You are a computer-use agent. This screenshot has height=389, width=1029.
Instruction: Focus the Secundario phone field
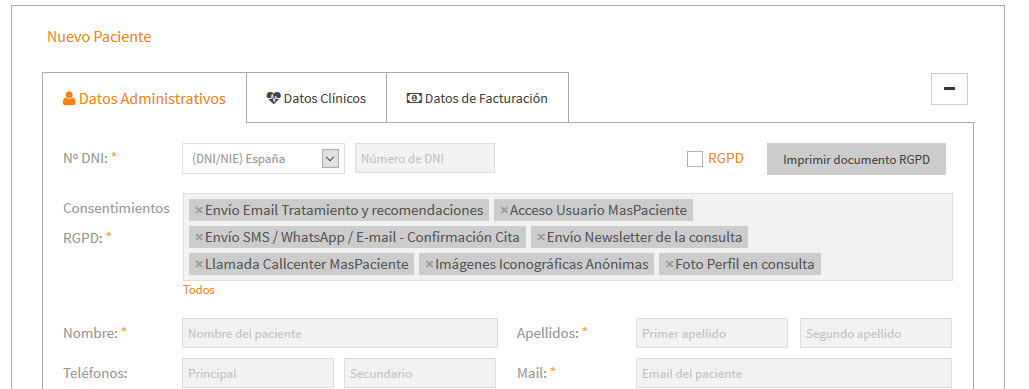pos(420,373)
